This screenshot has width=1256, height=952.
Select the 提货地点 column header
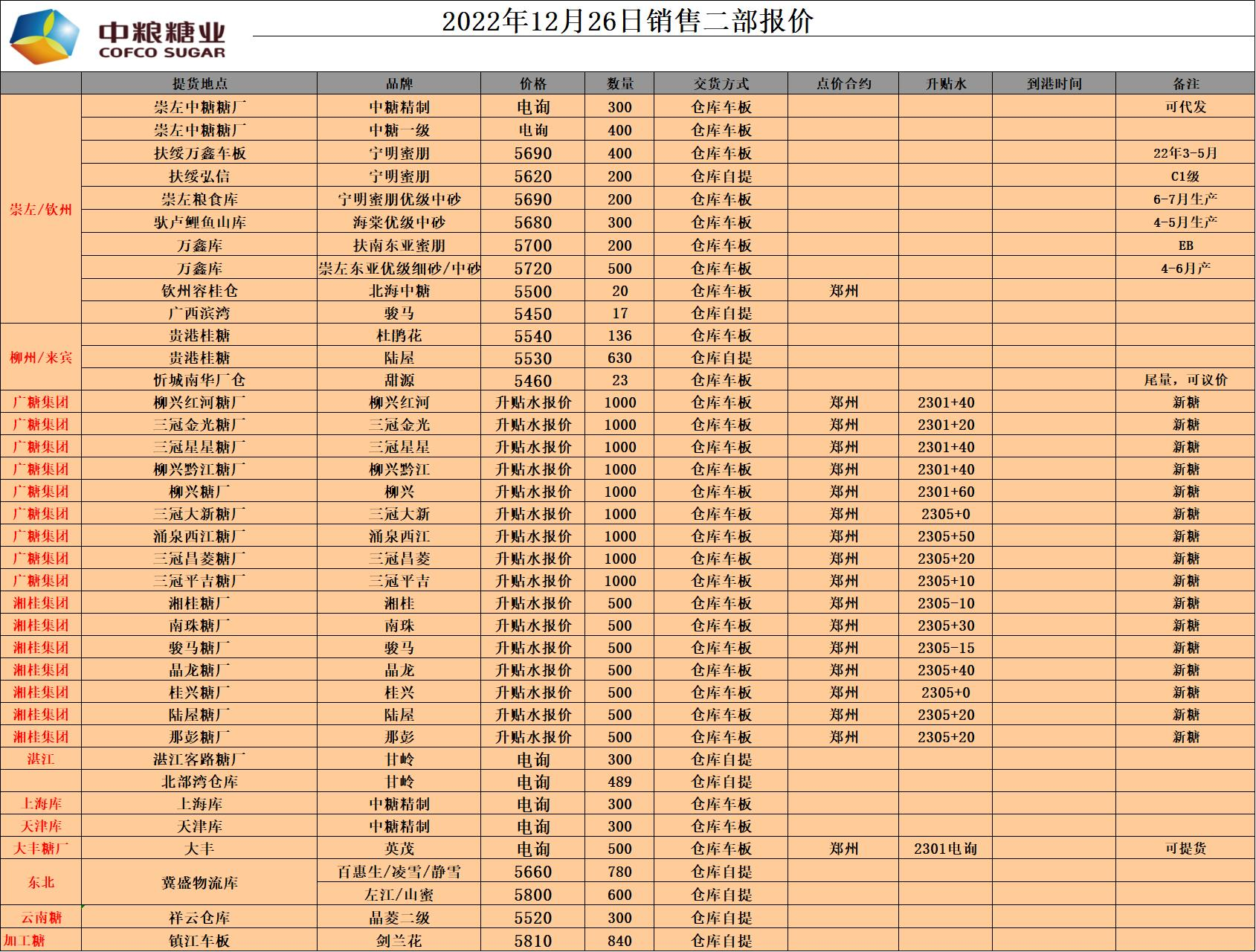tap(199, 84)
